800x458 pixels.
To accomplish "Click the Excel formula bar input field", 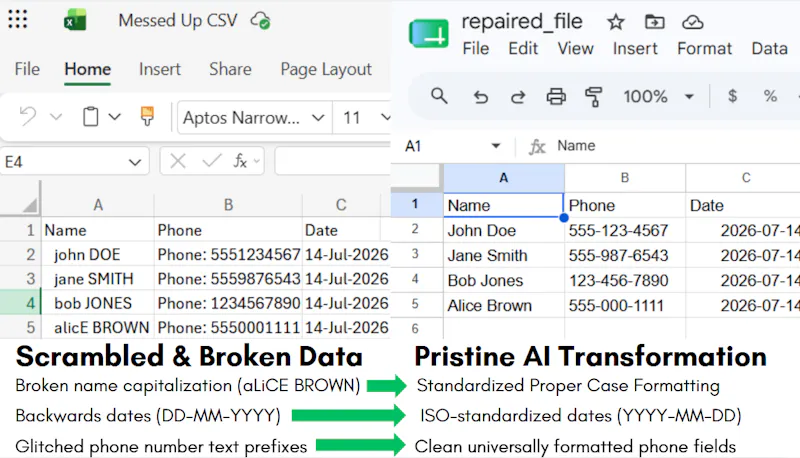I will [333, 162].
